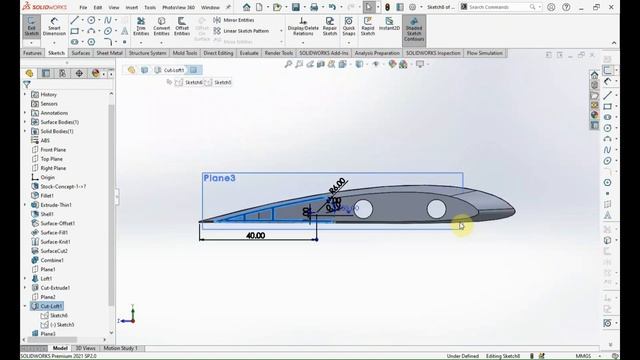Switch to the Features tab
The width and height of the screenshot is (640, 360).
pyautogui.click(x=32, y=53)
